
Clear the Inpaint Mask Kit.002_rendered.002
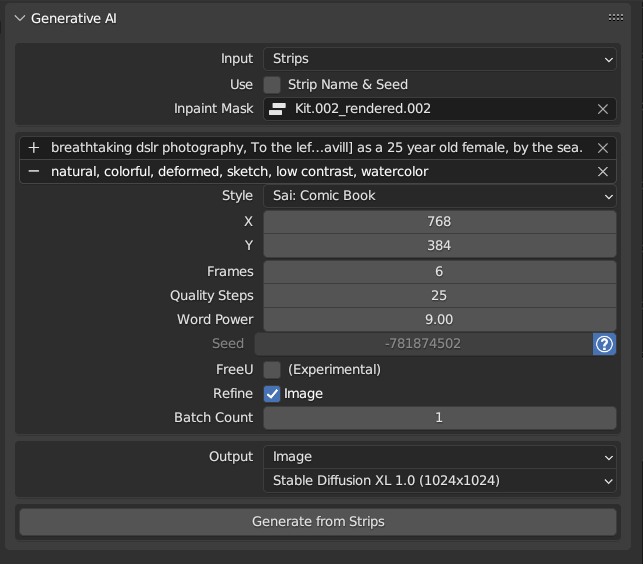pyautogui.click(x=603, y=109)
